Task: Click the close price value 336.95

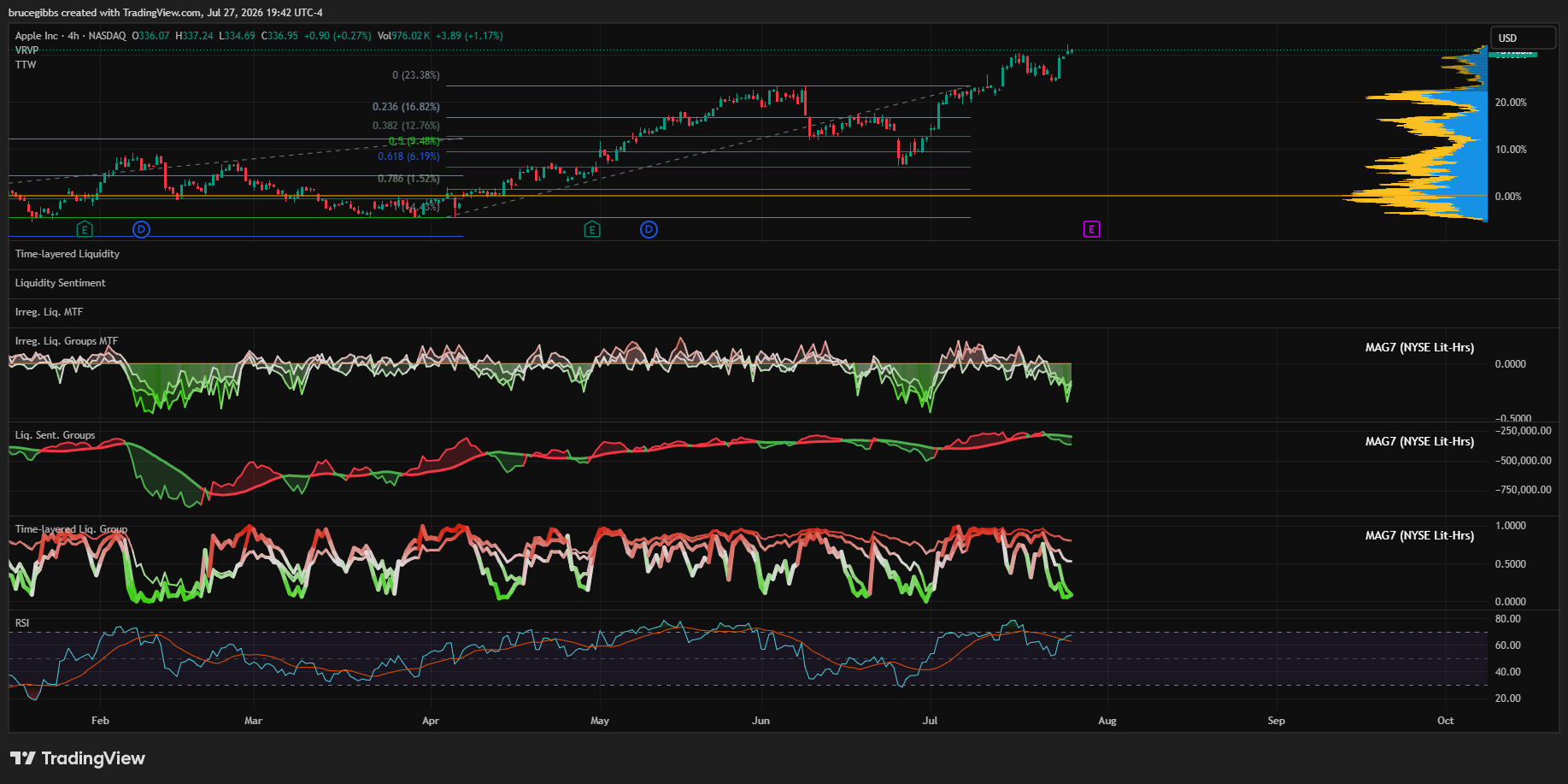Action: point(283,36)
